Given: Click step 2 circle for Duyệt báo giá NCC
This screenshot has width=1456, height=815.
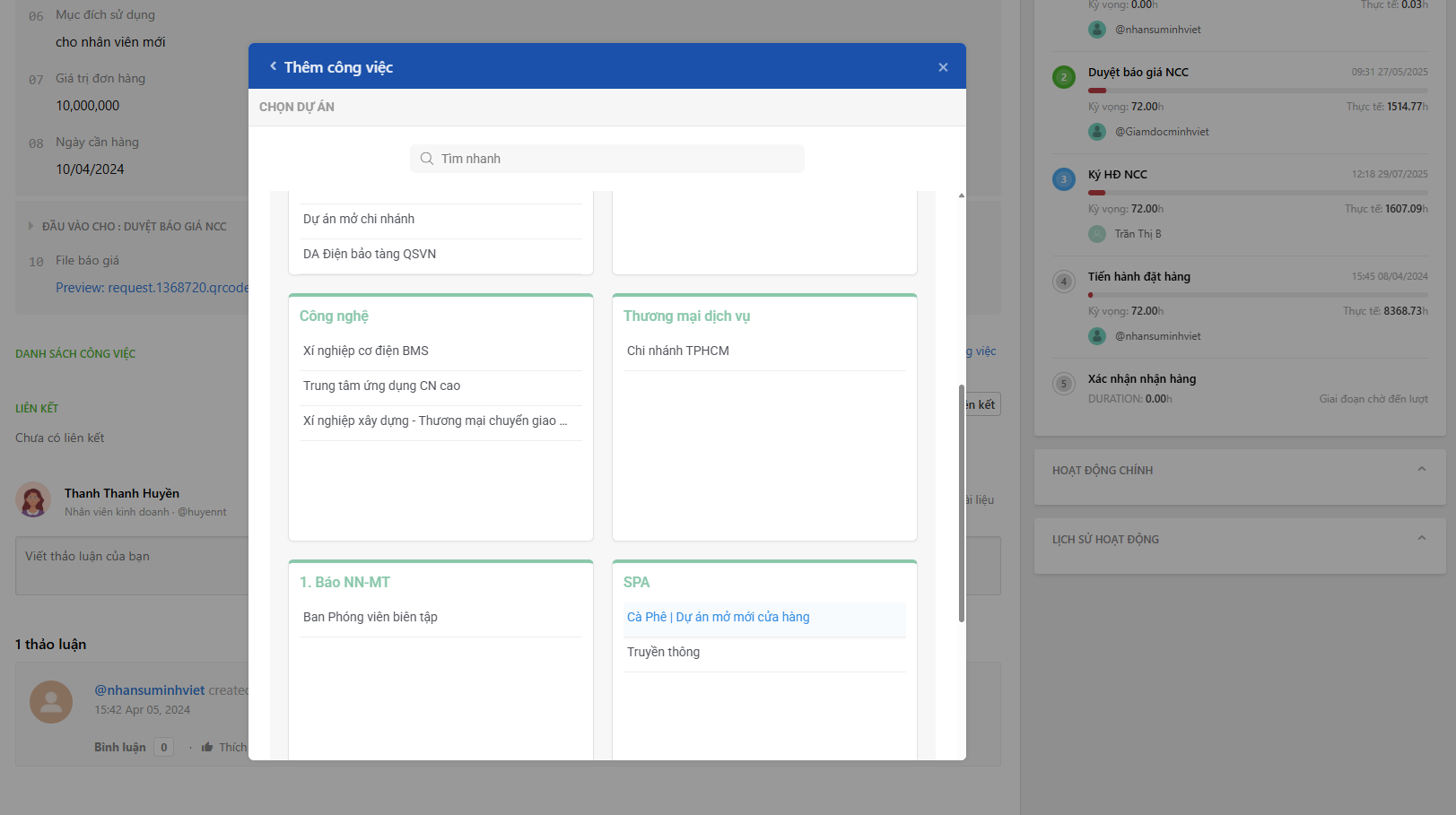Looking at the screenshot, I should 1064,77.
